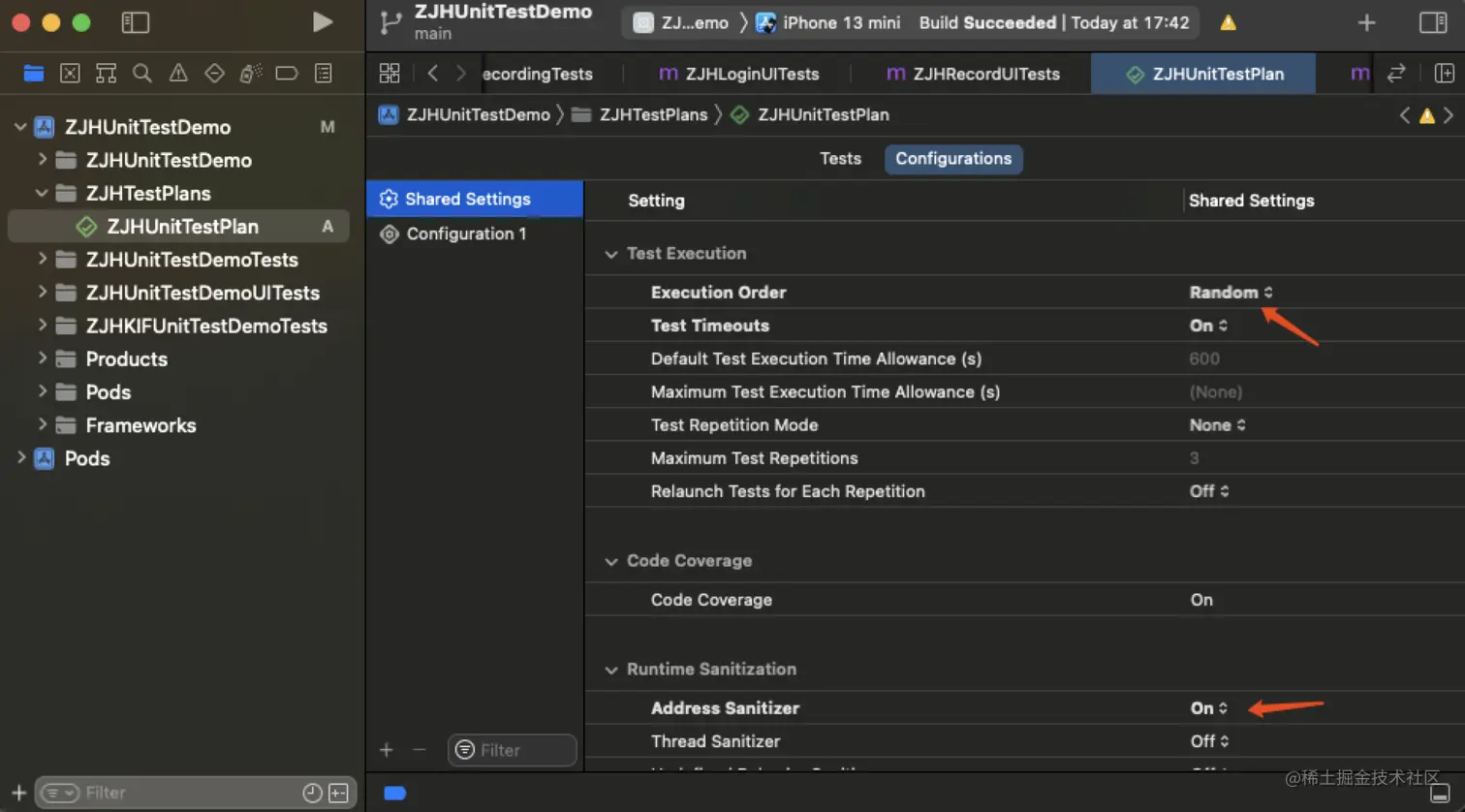The image size is (1465, 812).
Task: Remove the selected configuration with minus
Action: (x=420, y=750)
